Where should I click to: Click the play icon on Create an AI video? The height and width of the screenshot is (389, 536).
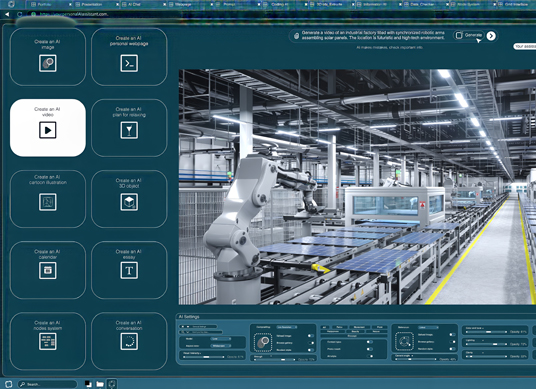point(48,130)
